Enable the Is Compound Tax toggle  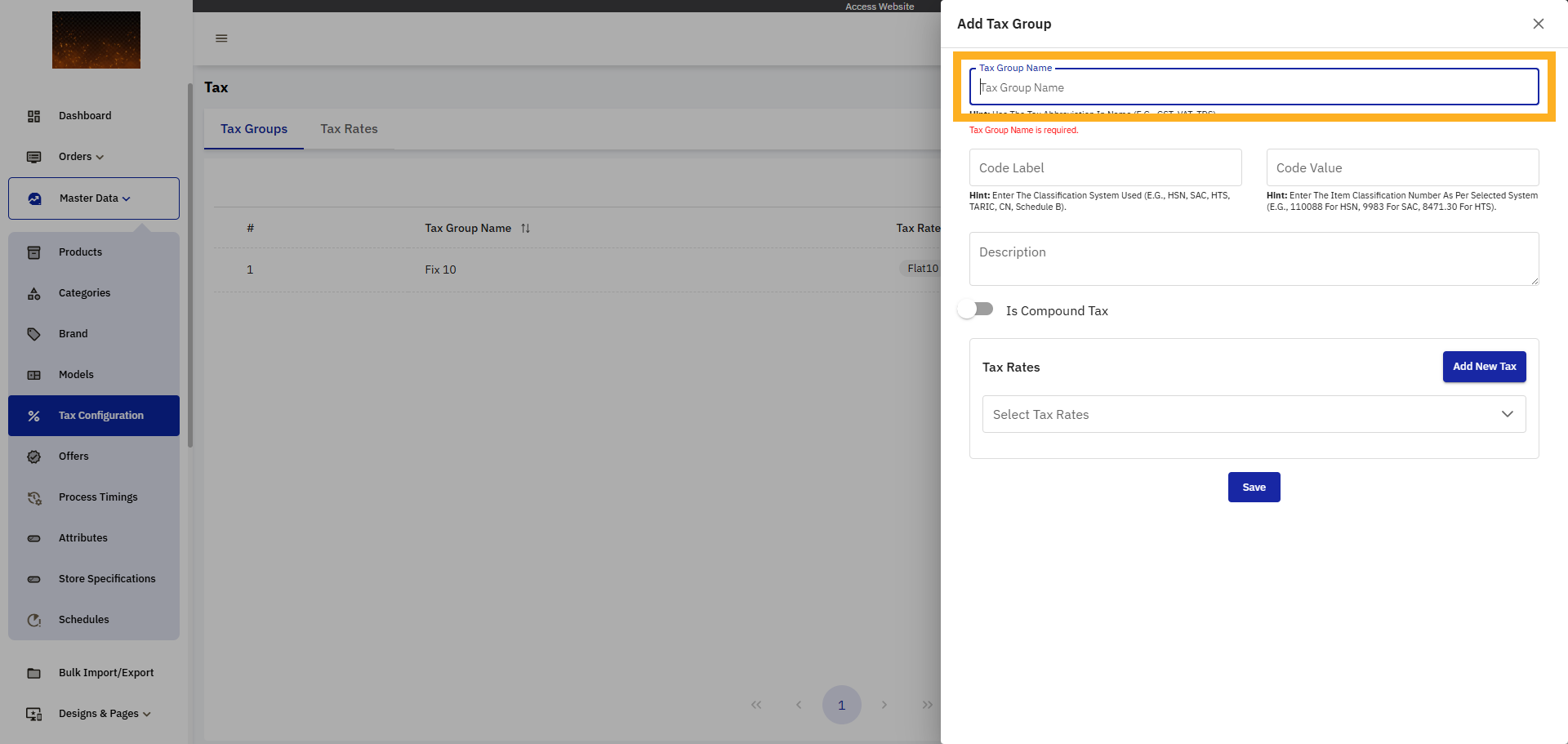pyautogui.click(x=975, y=309)
